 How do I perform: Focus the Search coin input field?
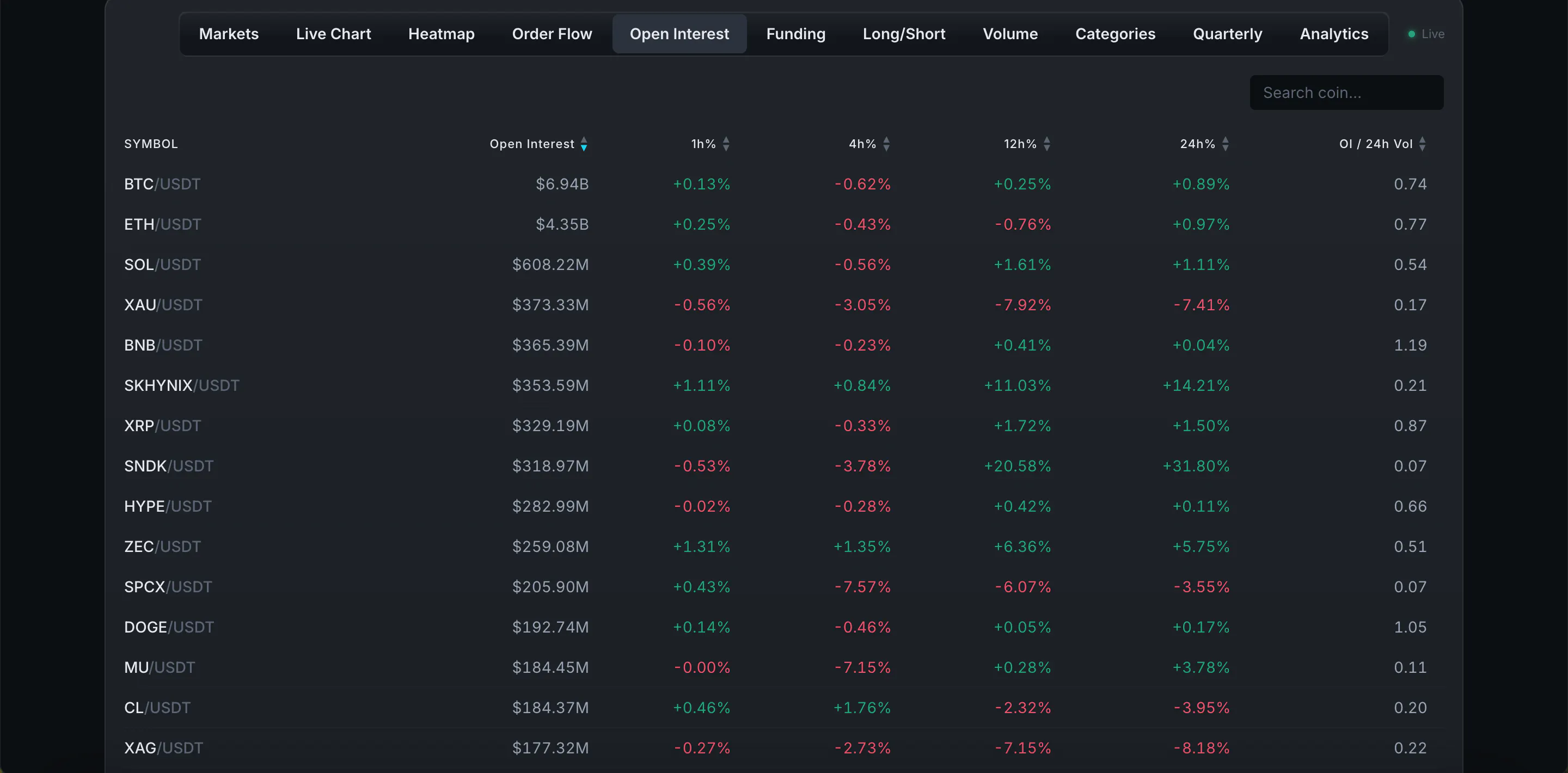point(1346,93)
